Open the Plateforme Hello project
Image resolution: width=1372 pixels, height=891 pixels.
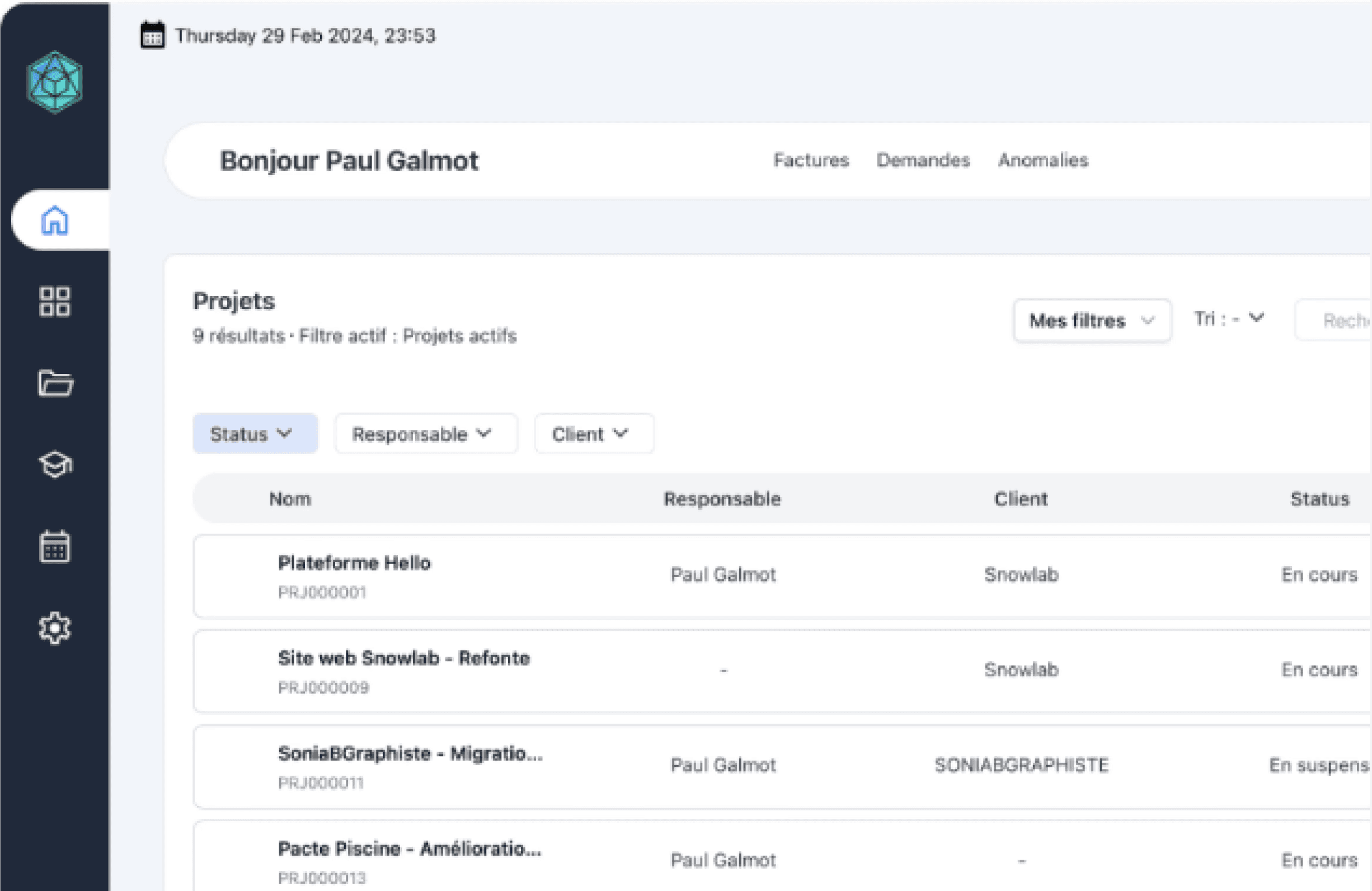click(354, 564)
